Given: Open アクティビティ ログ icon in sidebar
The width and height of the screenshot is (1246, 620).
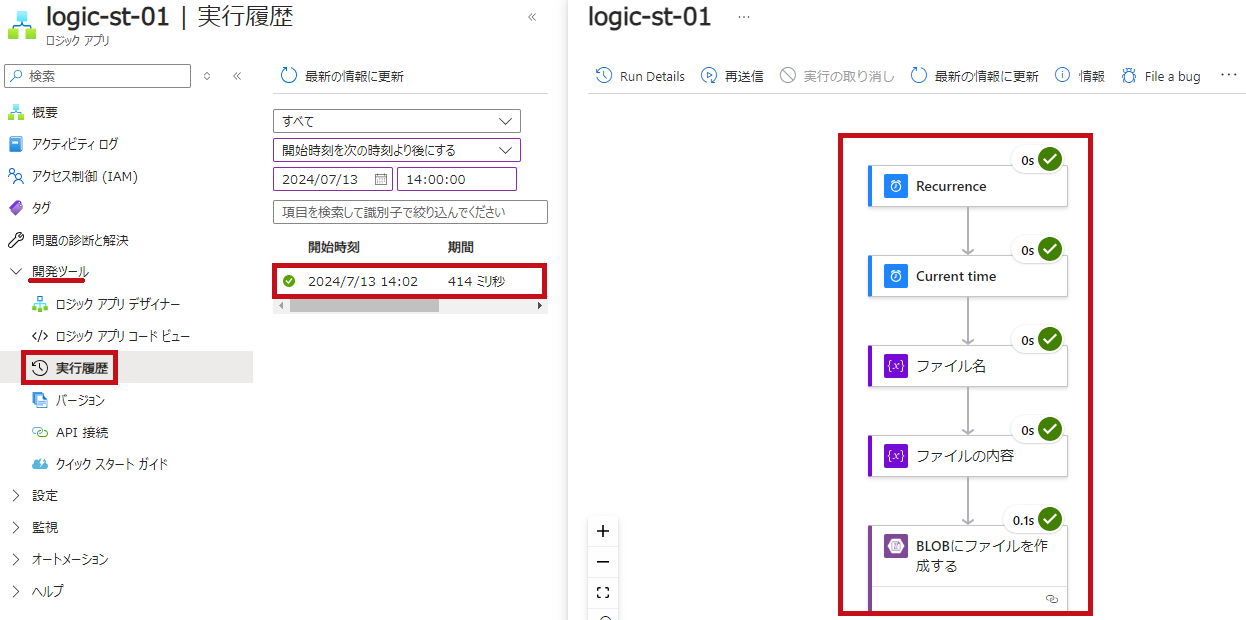Looking at the screenshot, I should click(x=15, y=144).
